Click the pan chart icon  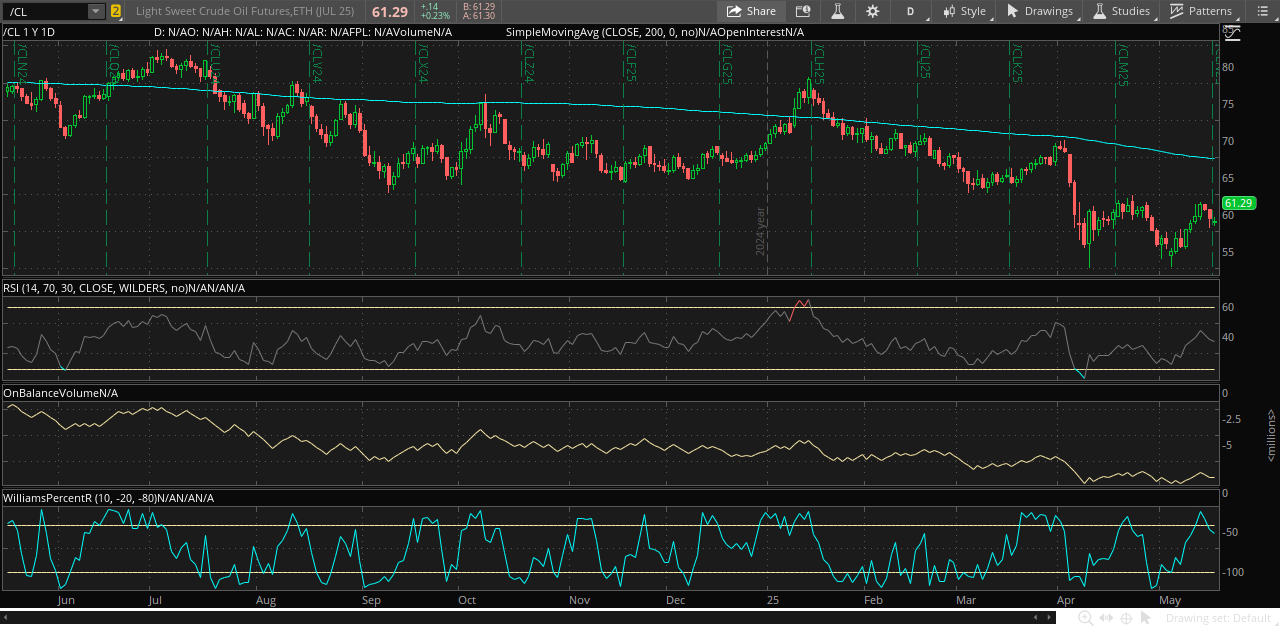pos(1106,618)
